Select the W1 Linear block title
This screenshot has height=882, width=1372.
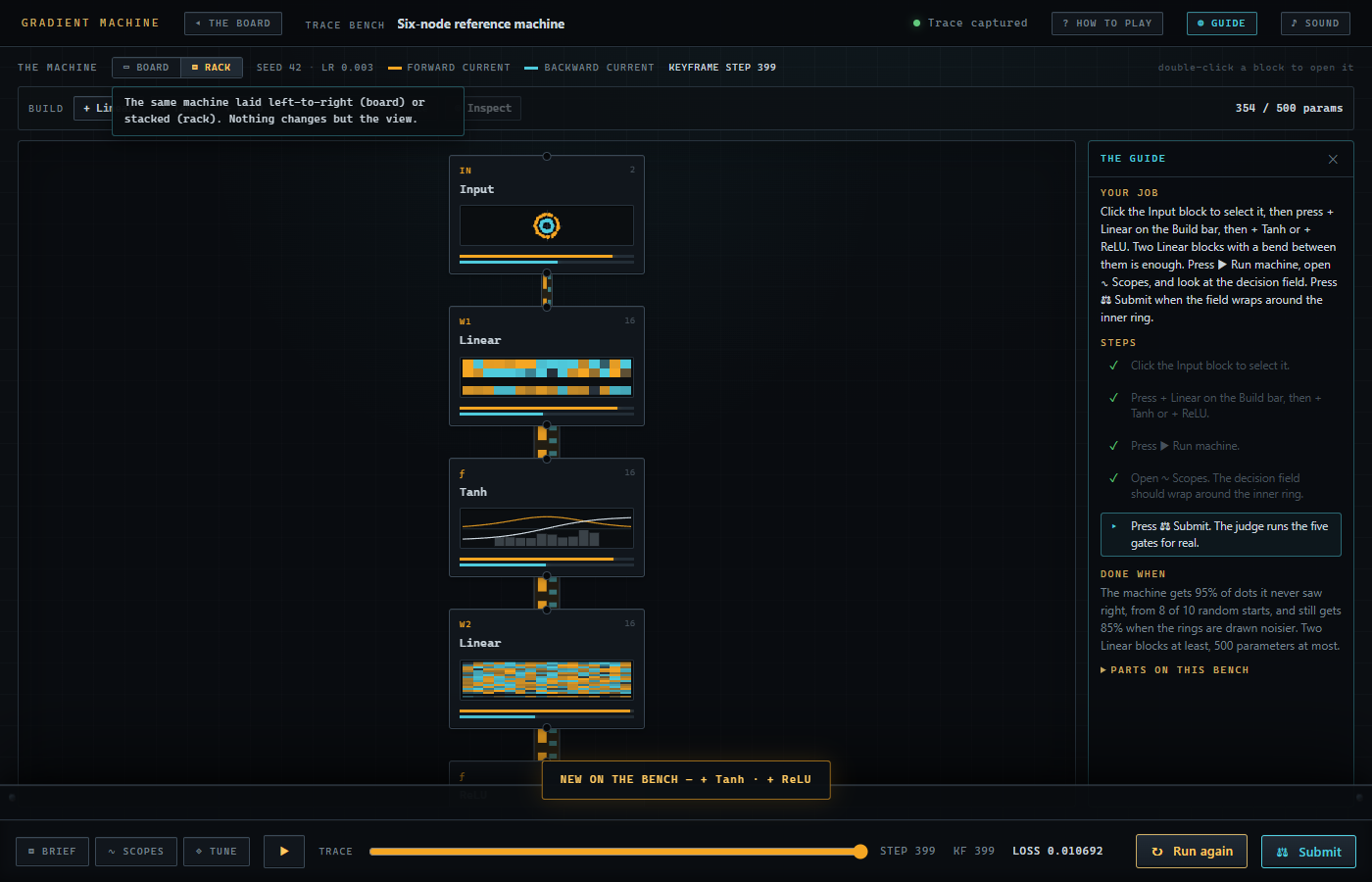(x=480, y=341)
